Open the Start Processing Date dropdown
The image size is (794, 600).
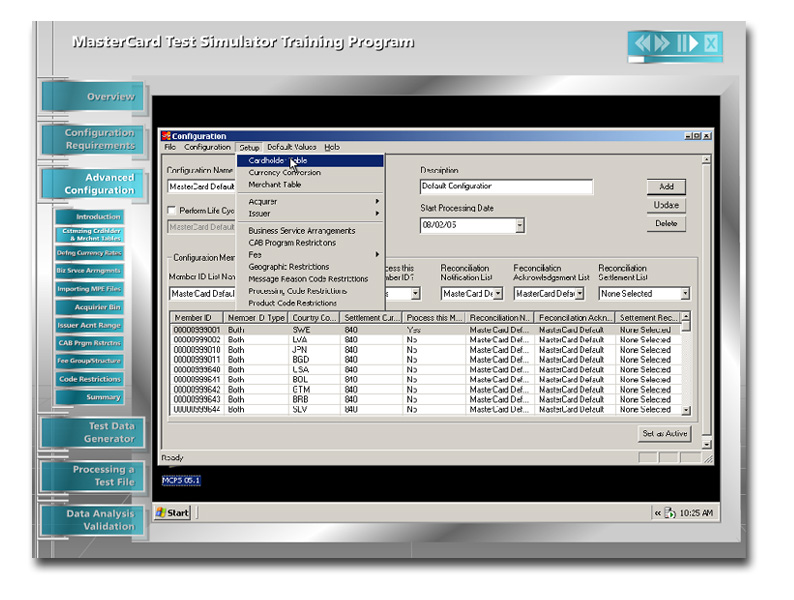pyautogui.click(x=520, y=225)
